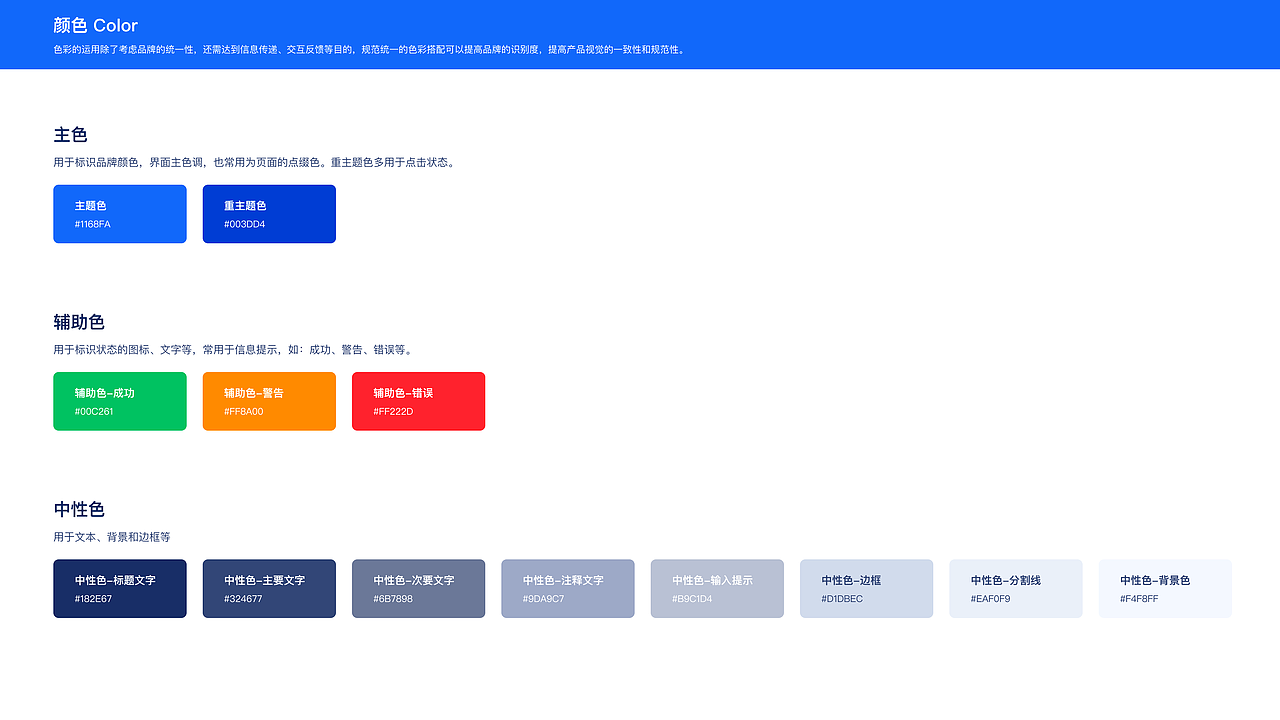Choose the 中性色-注释文字 #9DA9C7 swatch

pos(568,588)
